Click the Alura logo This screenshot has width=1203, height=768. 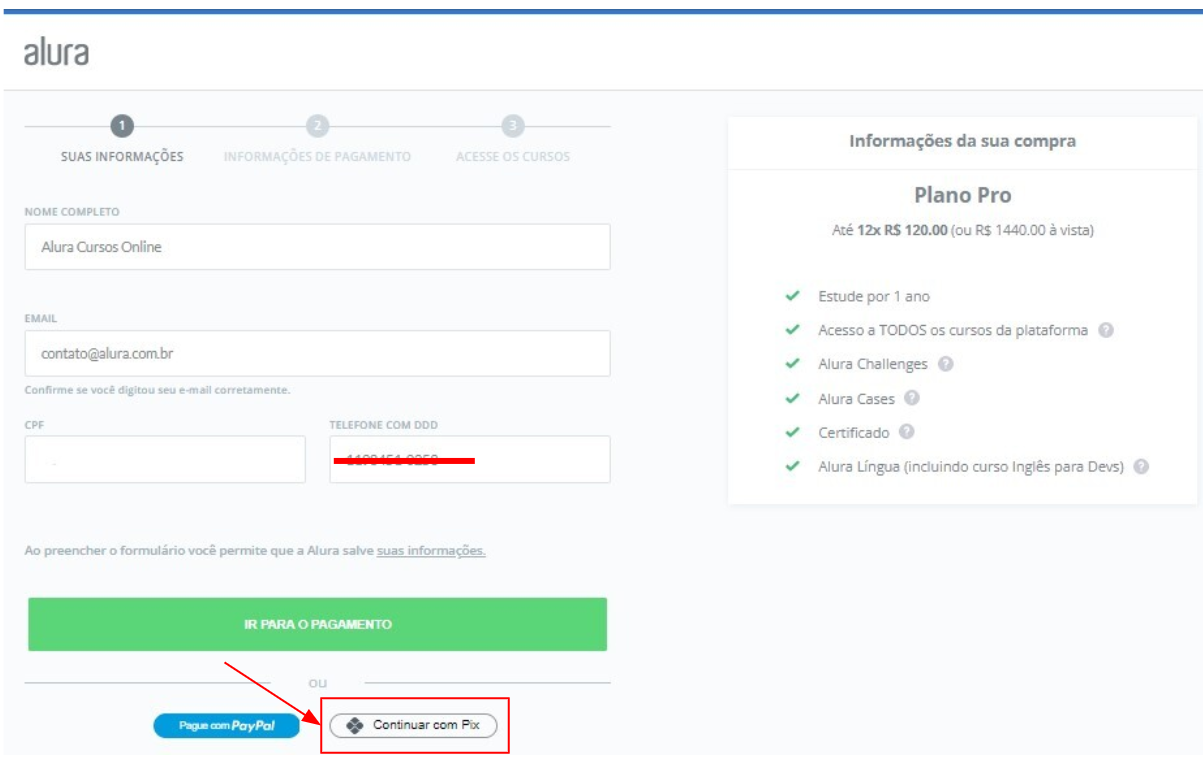56,52
